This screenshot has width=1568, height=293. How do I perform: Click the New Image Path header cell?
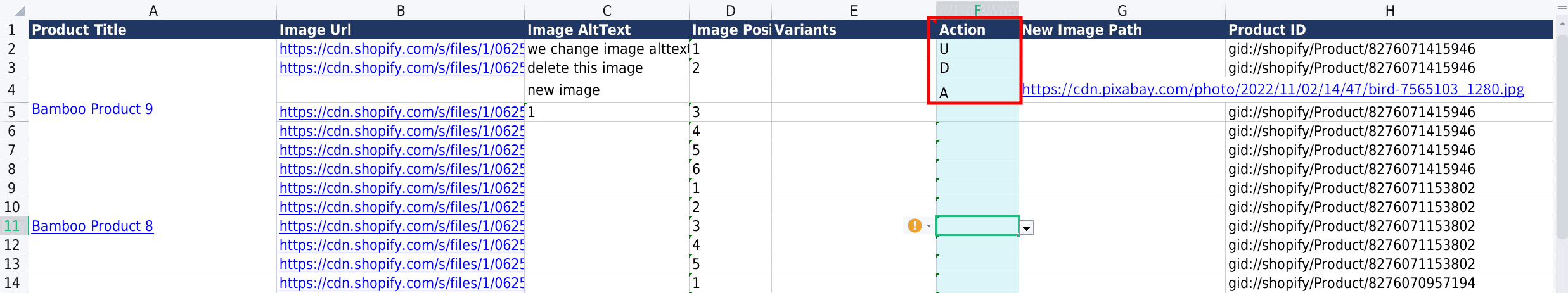(x=1122, y=30)
